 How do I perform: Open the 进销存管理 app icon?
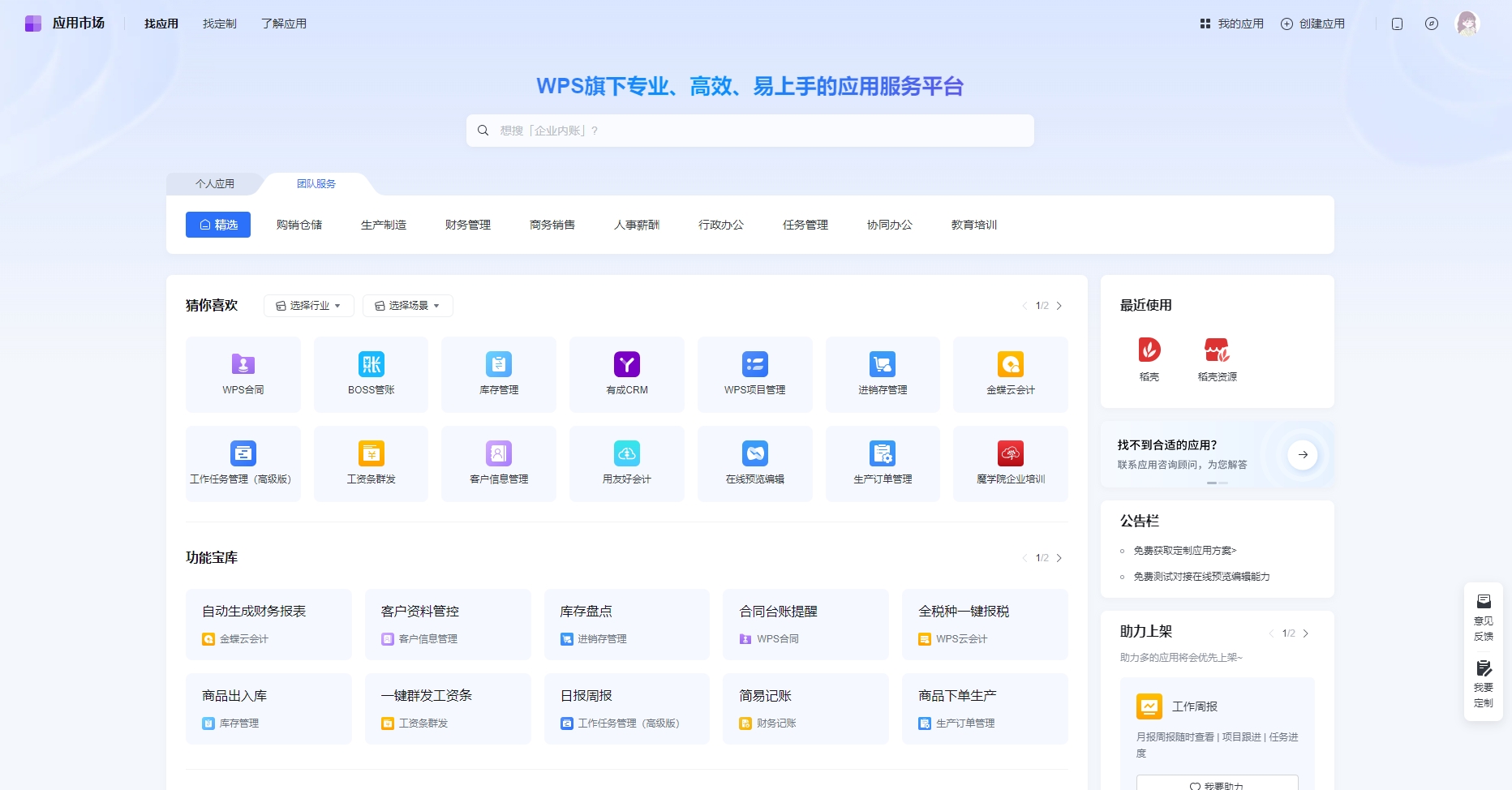883,365
